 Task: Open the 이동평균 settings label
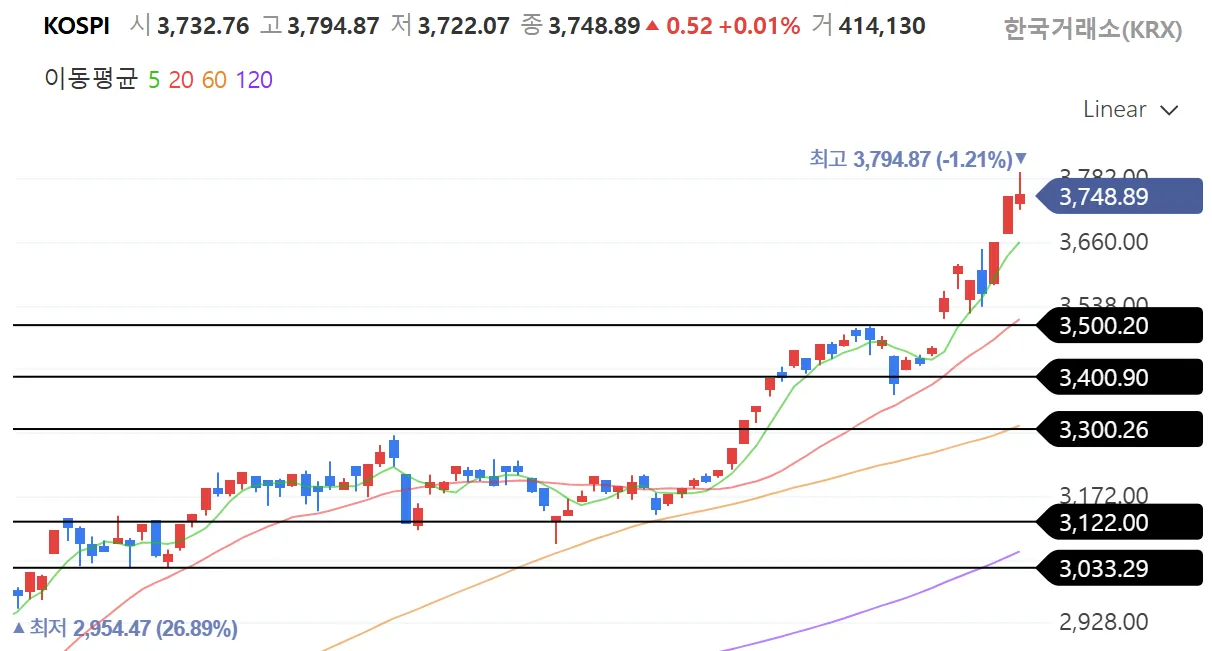(x=90, y=80)
